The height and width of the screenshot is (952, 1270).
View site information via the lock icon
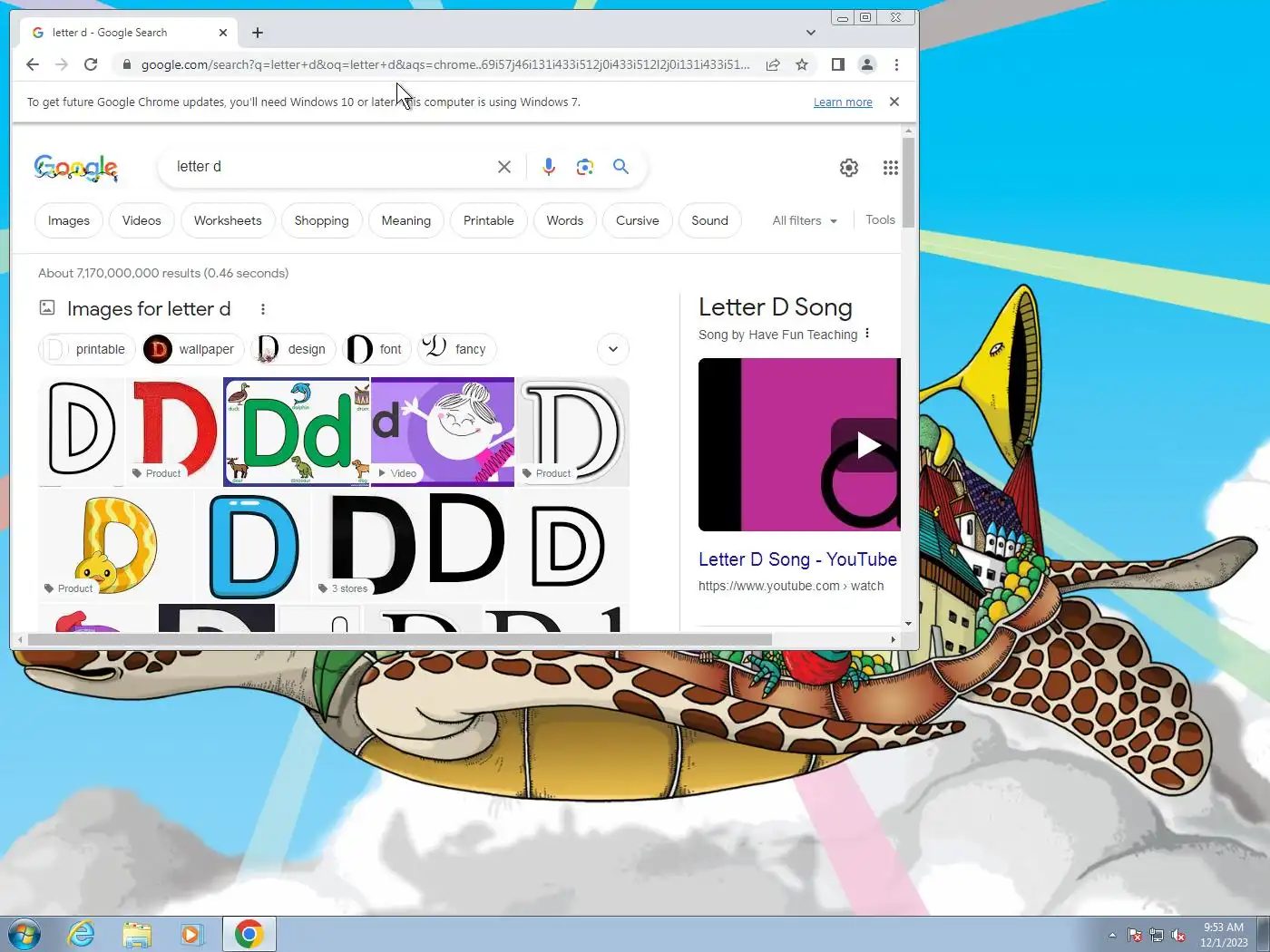[126, 64]
